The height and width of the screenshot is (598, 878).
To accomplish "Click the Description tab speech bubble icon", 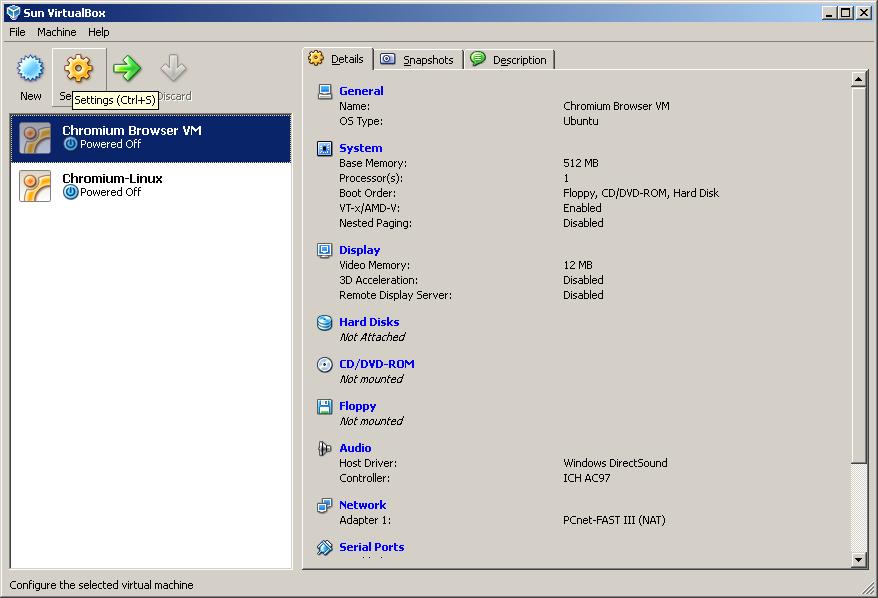I will 478,58.
